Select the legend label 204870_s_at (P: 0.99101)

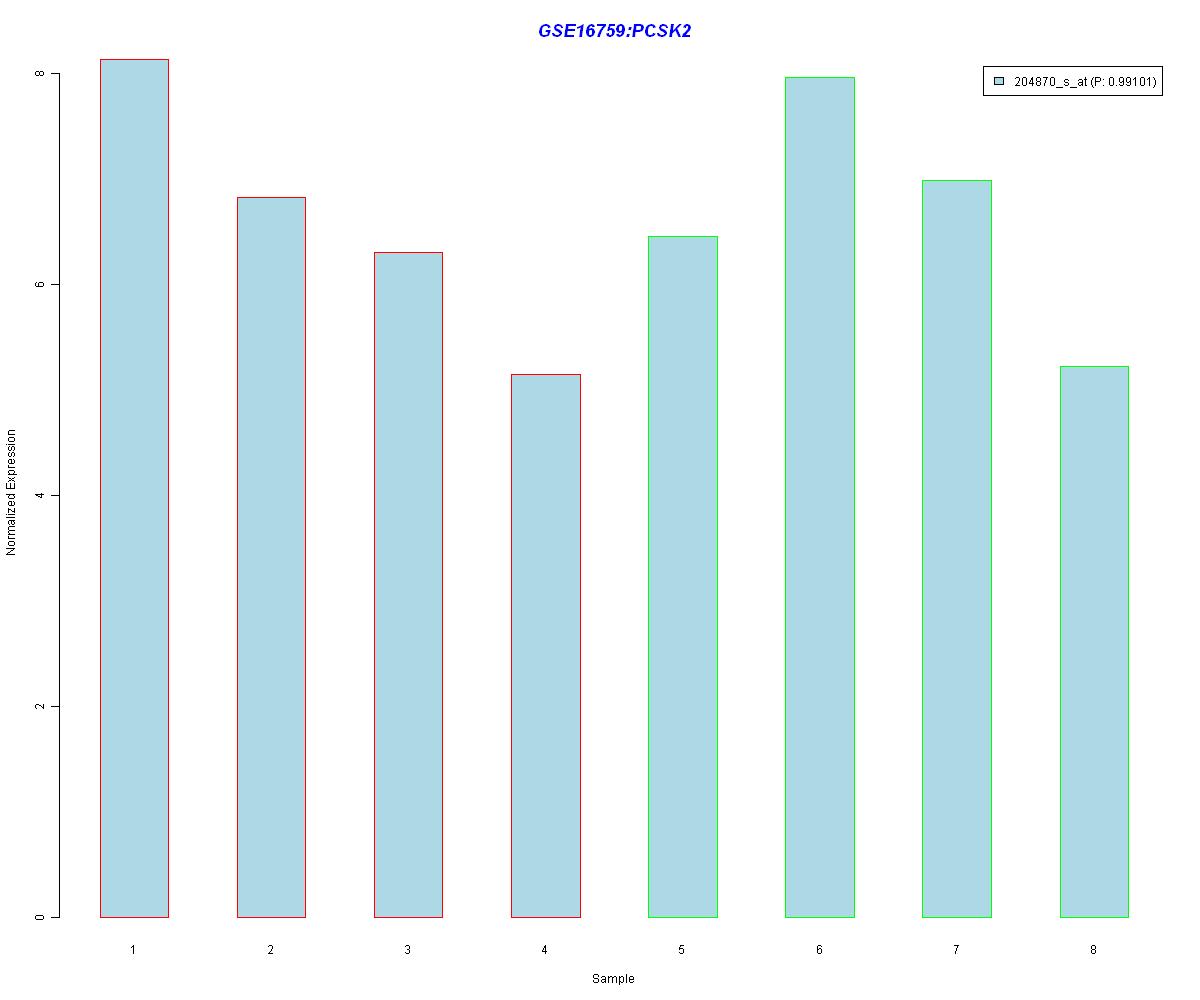tap(1085, 82)
